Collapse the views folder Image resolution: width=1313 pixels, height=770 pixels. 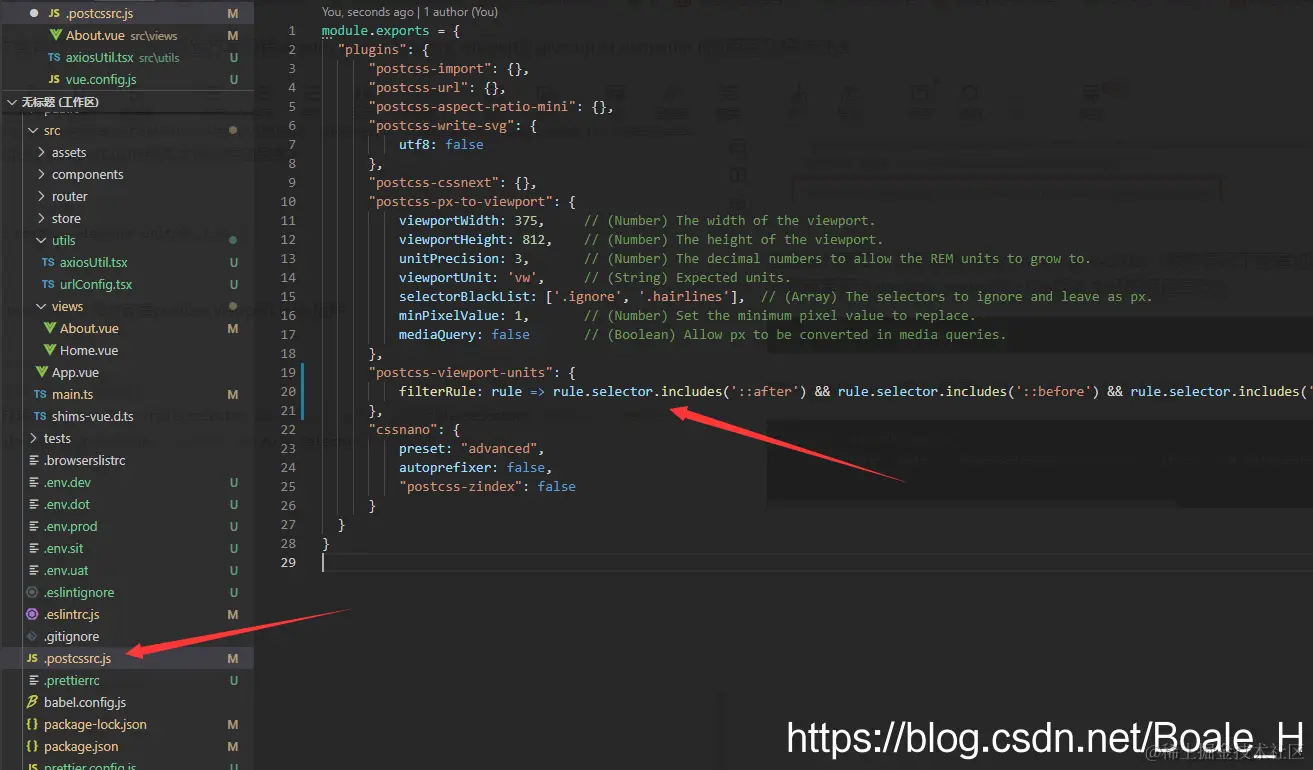41,306
